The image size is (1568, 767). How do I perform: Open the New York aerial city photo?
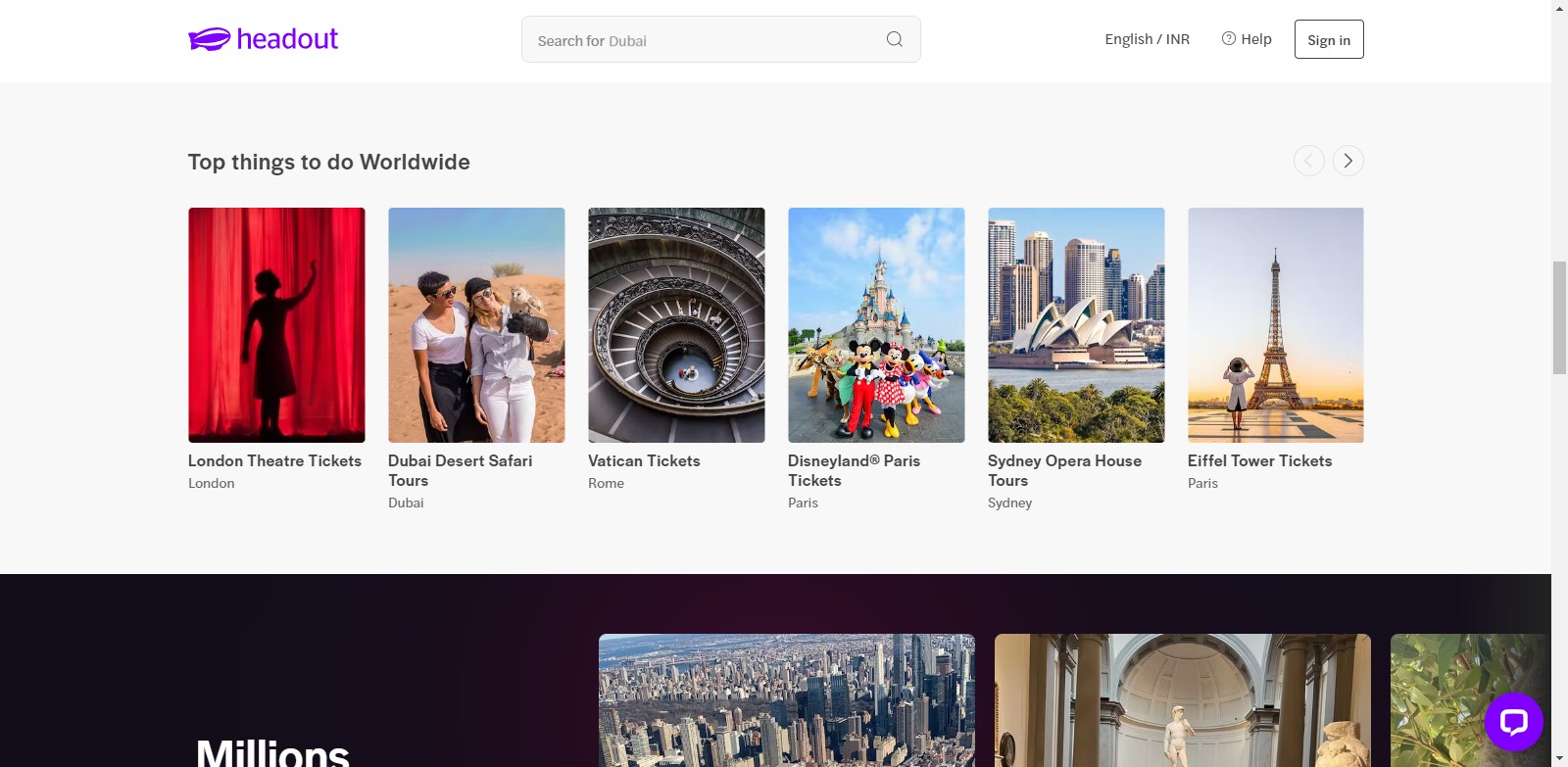coord(786,699)
